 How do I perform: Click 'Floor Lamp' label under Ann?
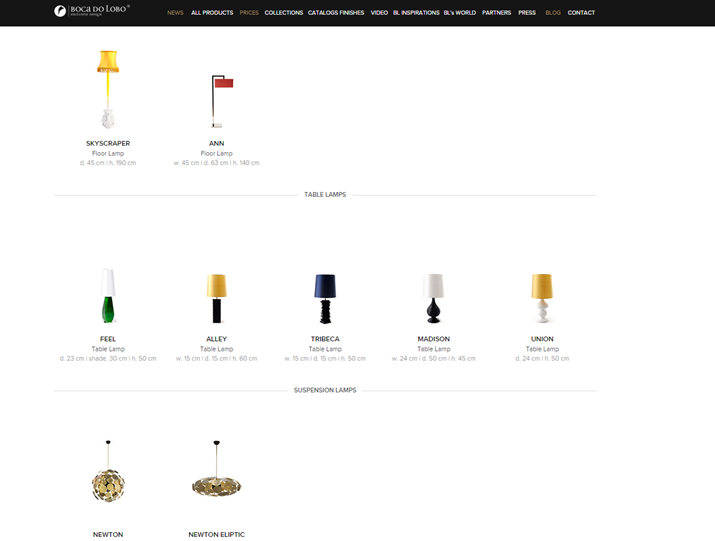[x=217, y=154]
